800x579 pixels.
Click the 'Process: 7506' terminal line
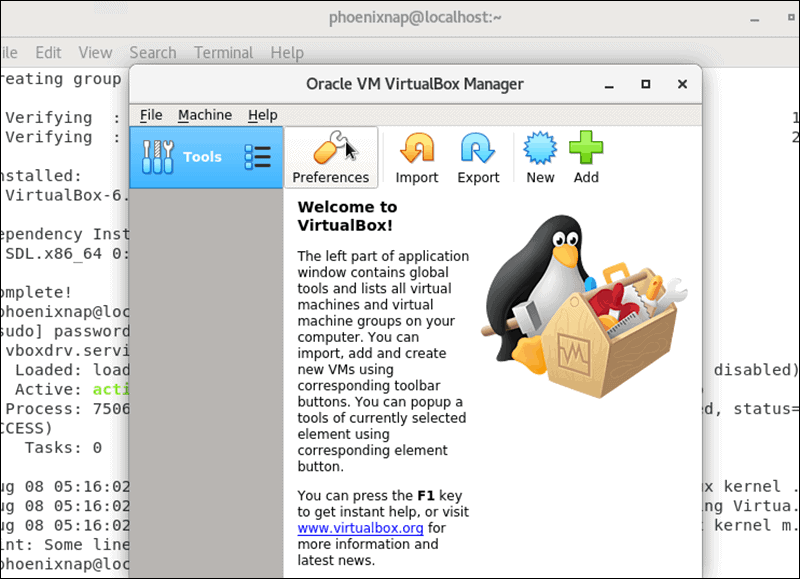pos(68,409)
